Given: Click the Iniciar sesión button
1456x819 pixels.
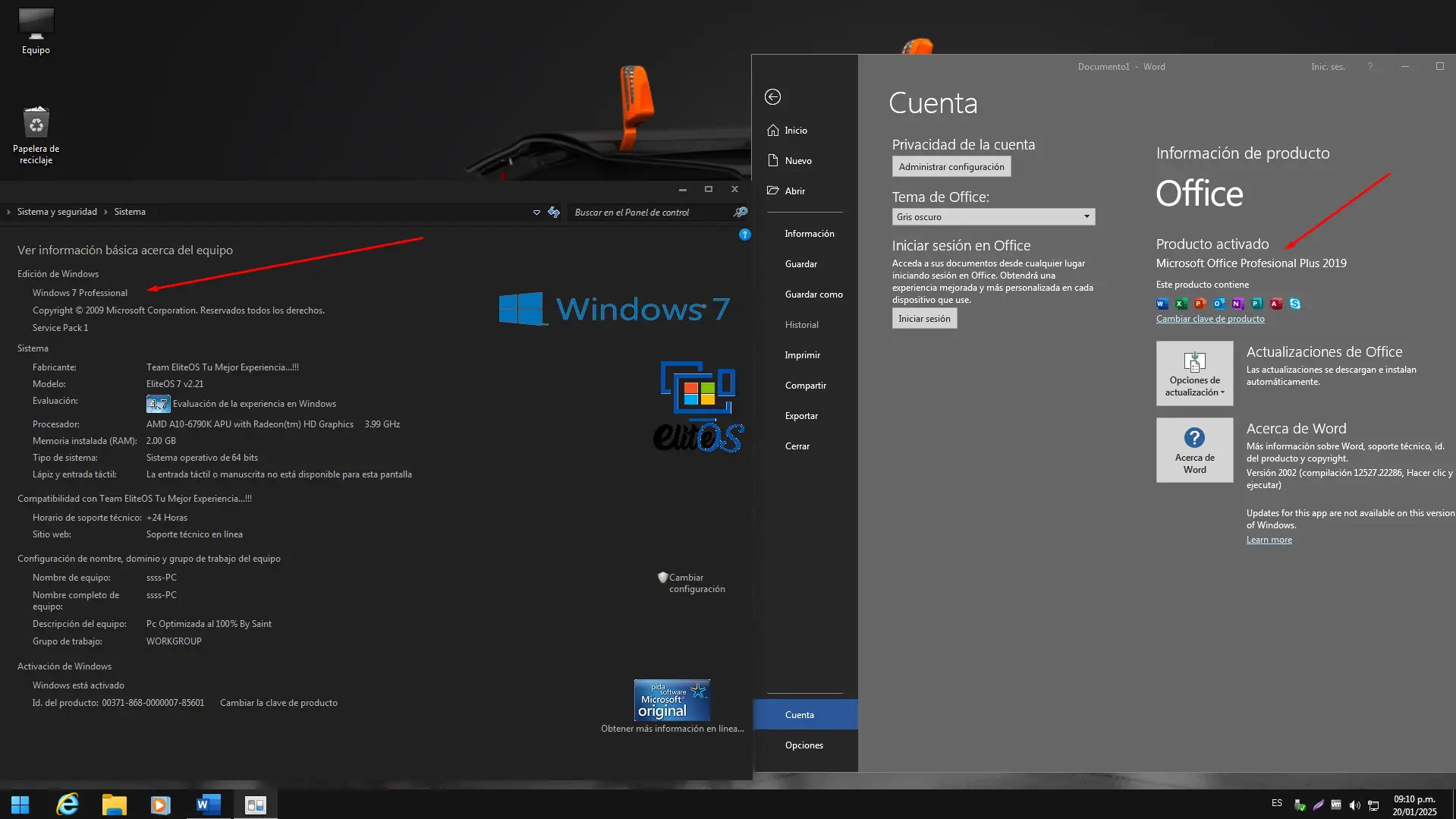Looking at the screenshot, I should [x=923, y=319].
